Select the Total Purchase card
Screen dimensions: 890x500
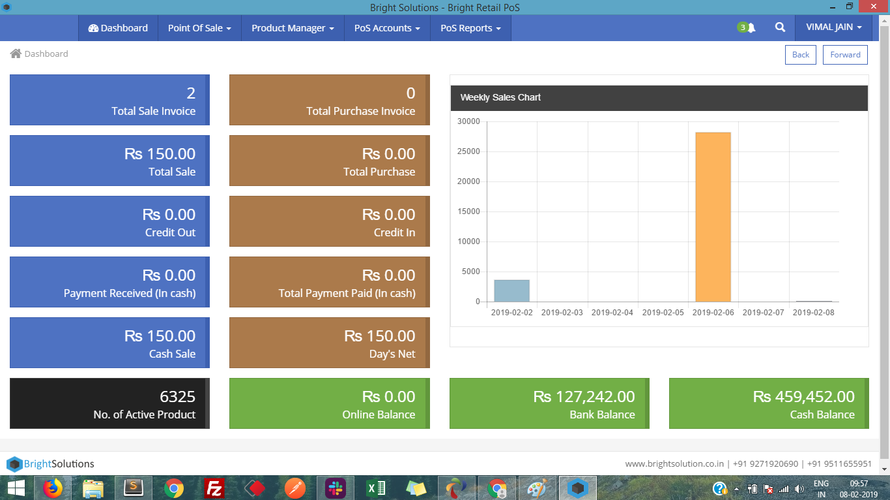(x=329, y=161)
